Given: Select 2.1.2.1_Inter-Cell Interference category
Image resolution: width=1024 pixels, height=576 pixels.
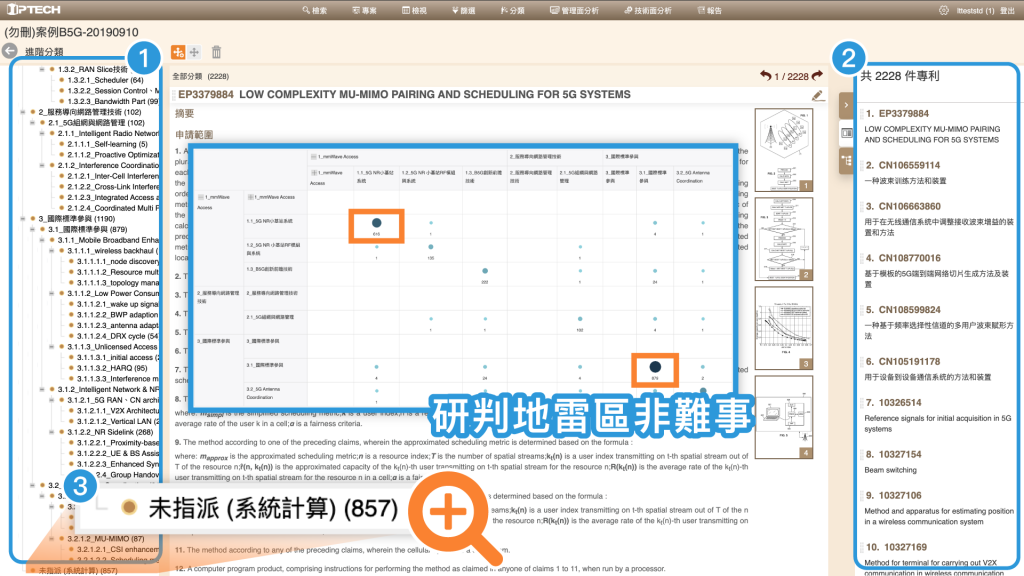Looking at the screenshot, I should point(113,176).
